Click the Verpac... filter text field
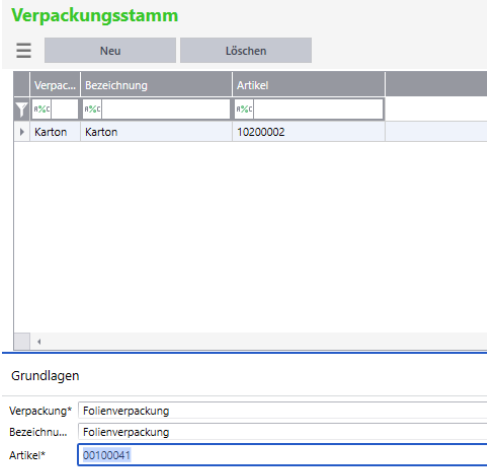 pyautogui.click(x=65, y=109)
